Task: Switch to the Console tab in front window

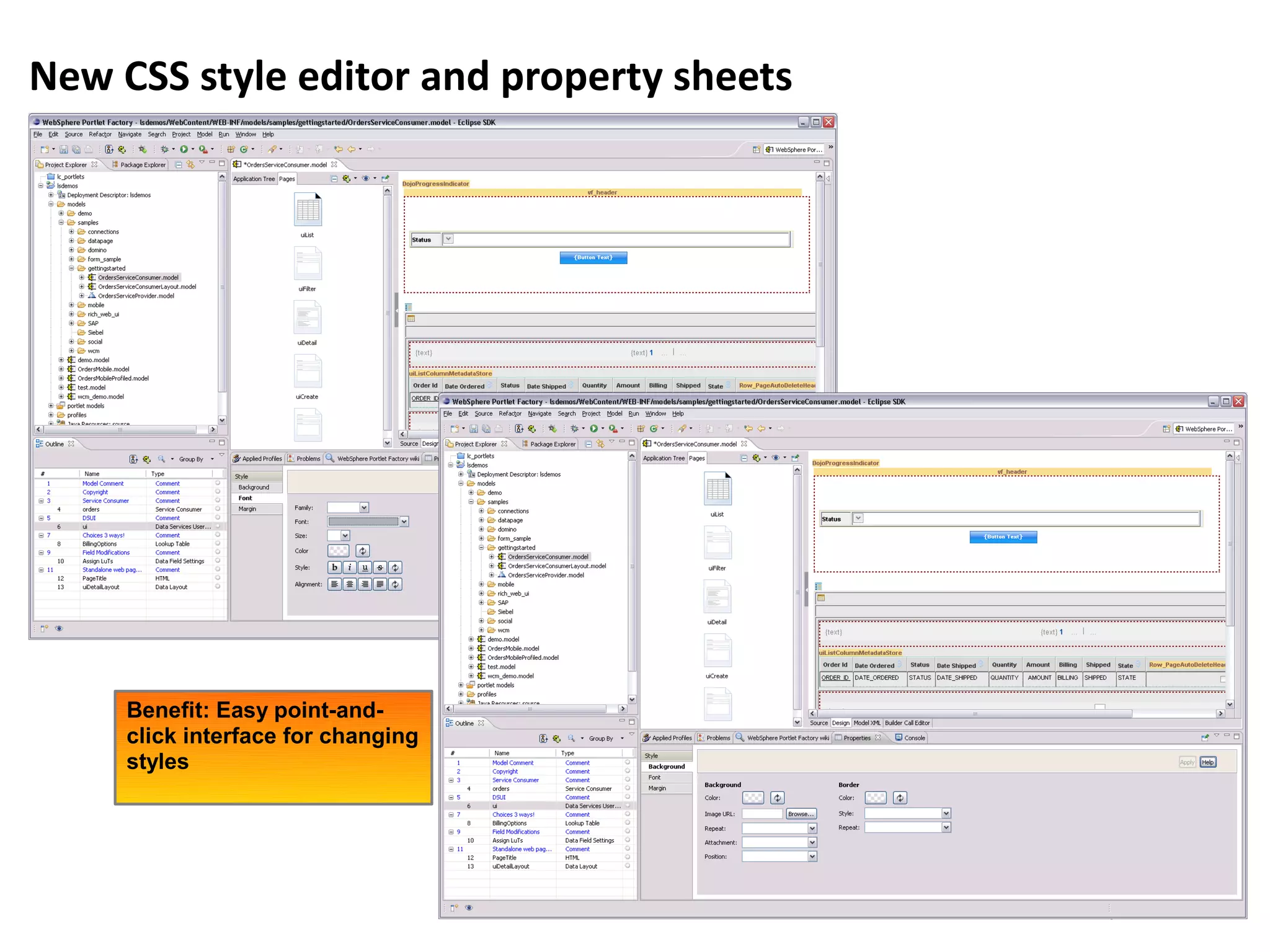Action: pos(910,738)
